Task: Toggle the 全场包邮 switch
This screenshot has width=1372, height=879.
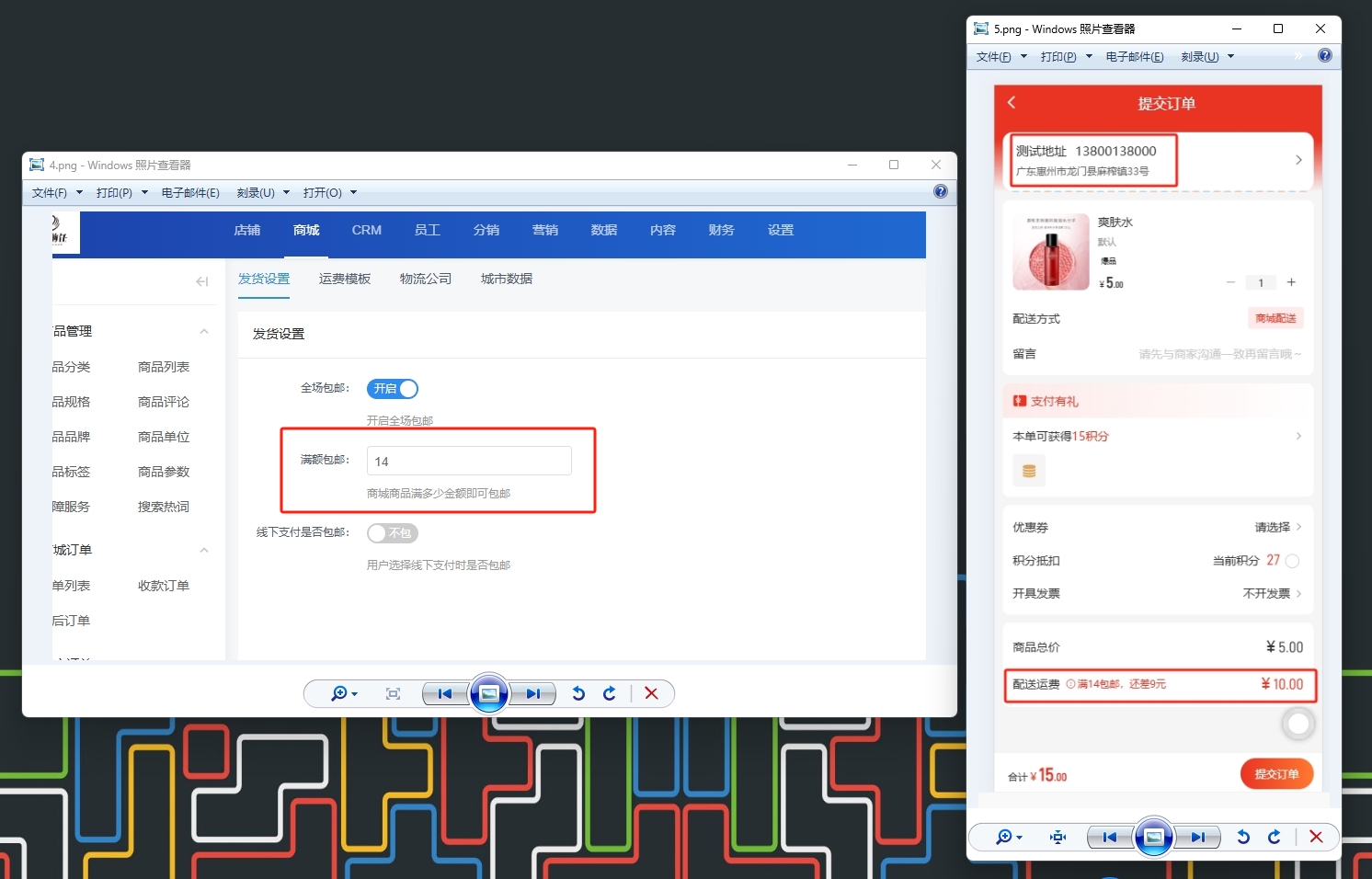Action: click(x=393, y=389)
